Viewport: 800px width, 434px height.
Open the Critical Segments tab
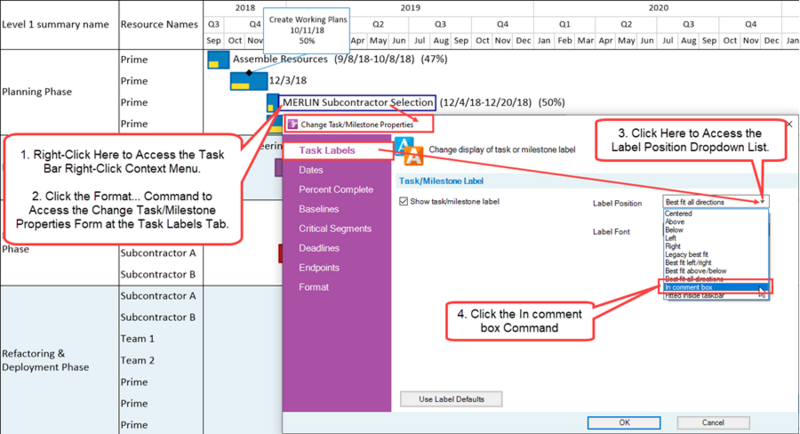pyautogui.click(x=335, y=228)
